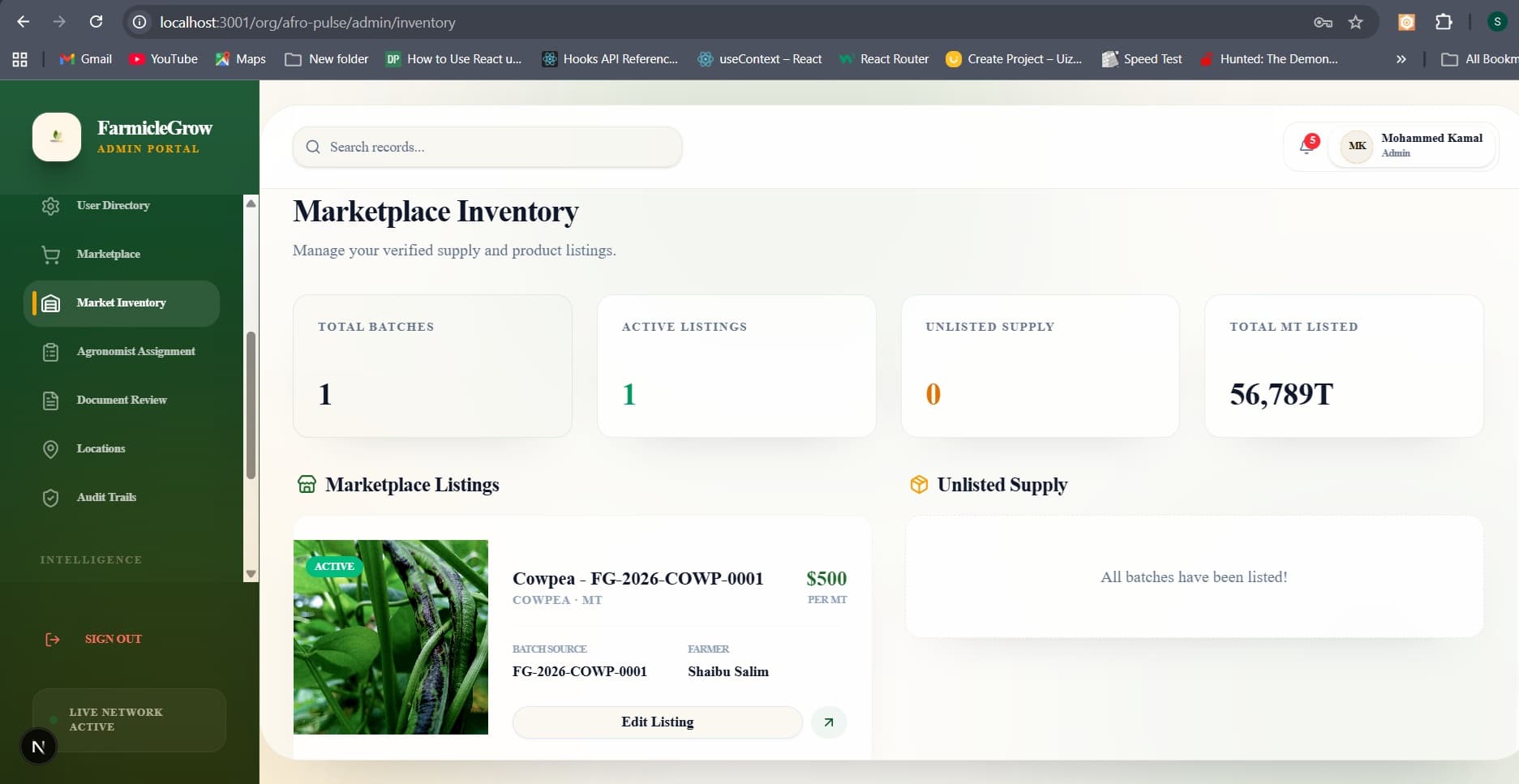Click the Search records field
Image resolution: width=1519 pixels, height=784 pixels.
pyautogui.click(x=487, y=147)
